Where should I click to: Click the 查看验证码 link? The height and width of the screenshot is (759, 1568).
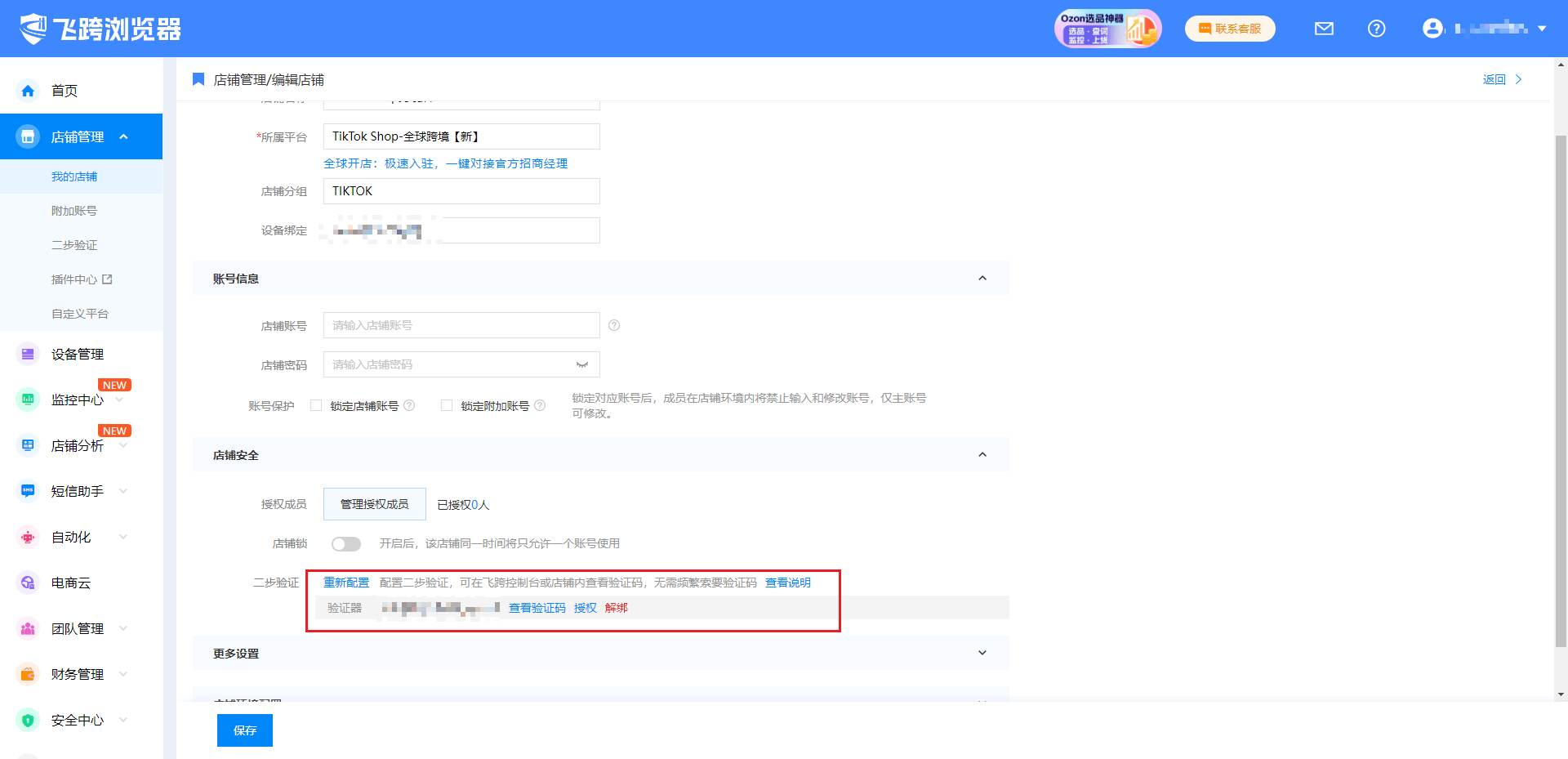537,608
